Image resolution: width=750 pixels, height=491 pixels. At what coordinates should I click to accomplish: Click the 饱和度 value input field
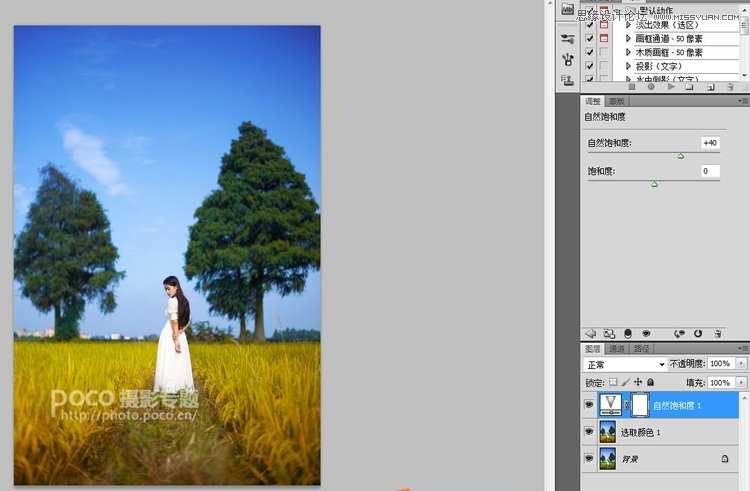709,171
